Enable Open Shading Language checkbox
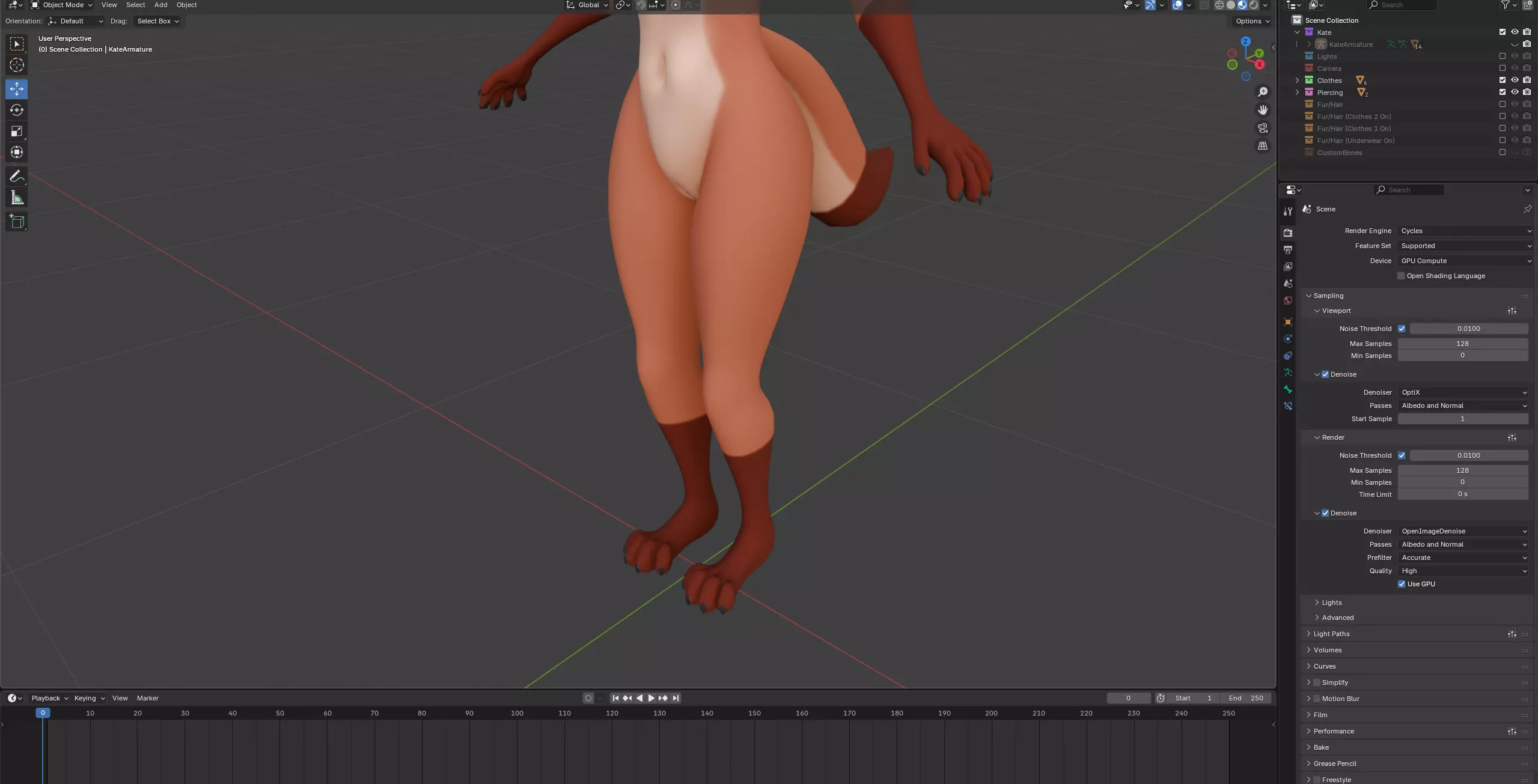The width and height of the screenshot is (1538, 784). pos(1401,276)
